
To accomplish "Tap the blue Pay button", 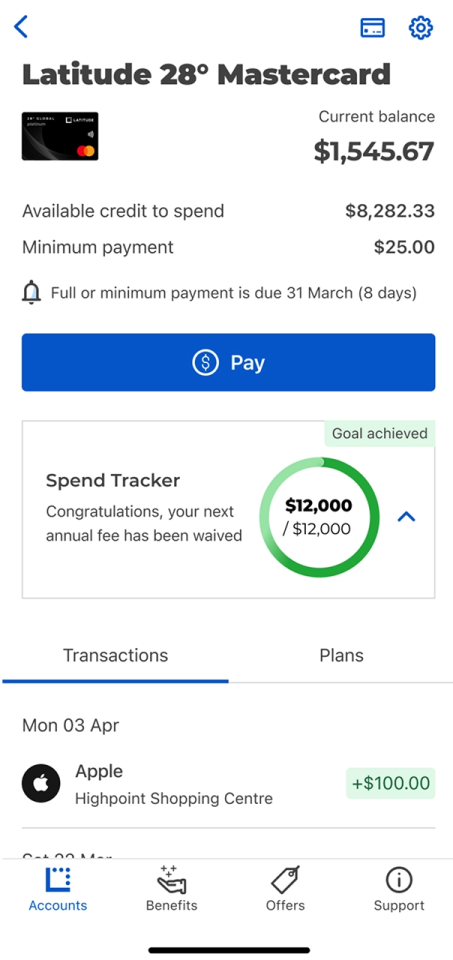I will click(228, 362).
